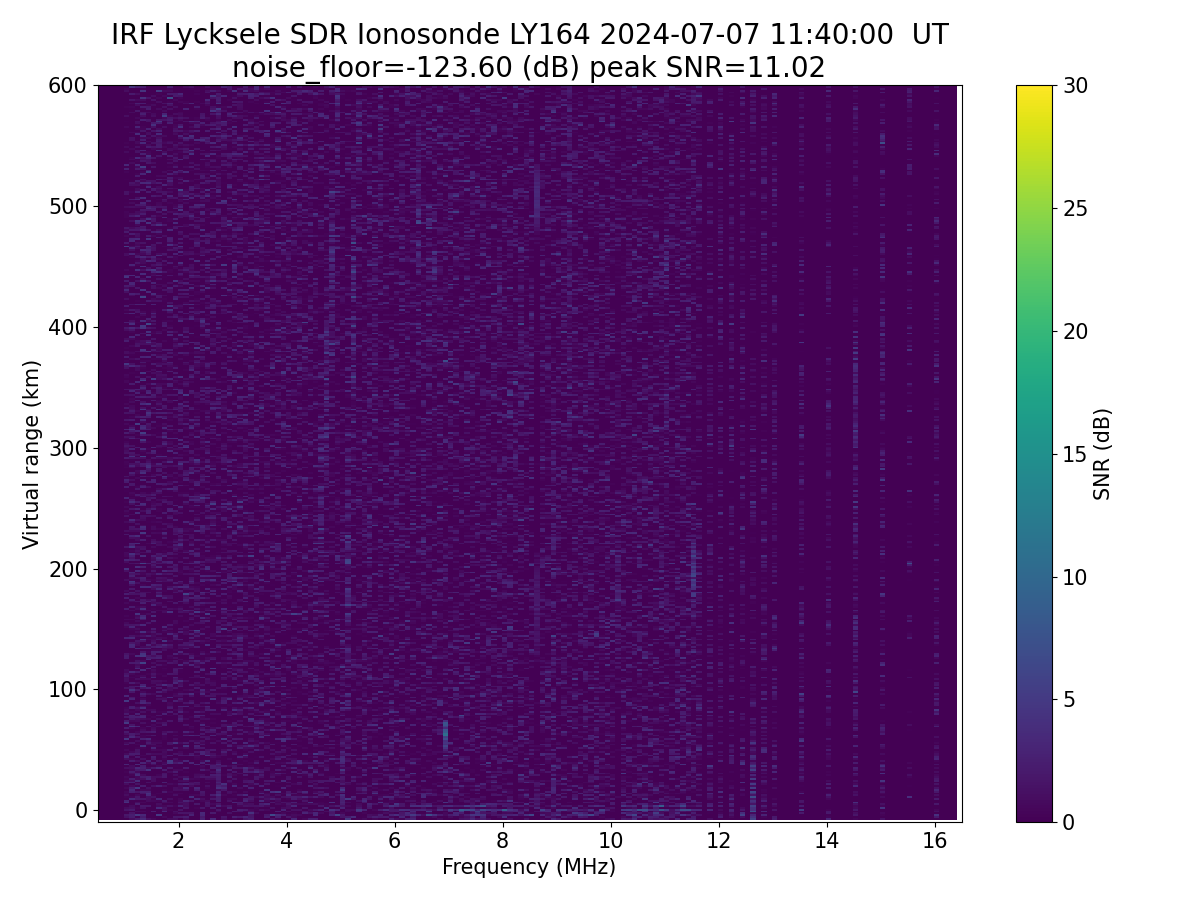The width and height of the screenshot is (1200, 900).
Task: Click the Frequency (MHz) axis label
Action: point(529,867)
